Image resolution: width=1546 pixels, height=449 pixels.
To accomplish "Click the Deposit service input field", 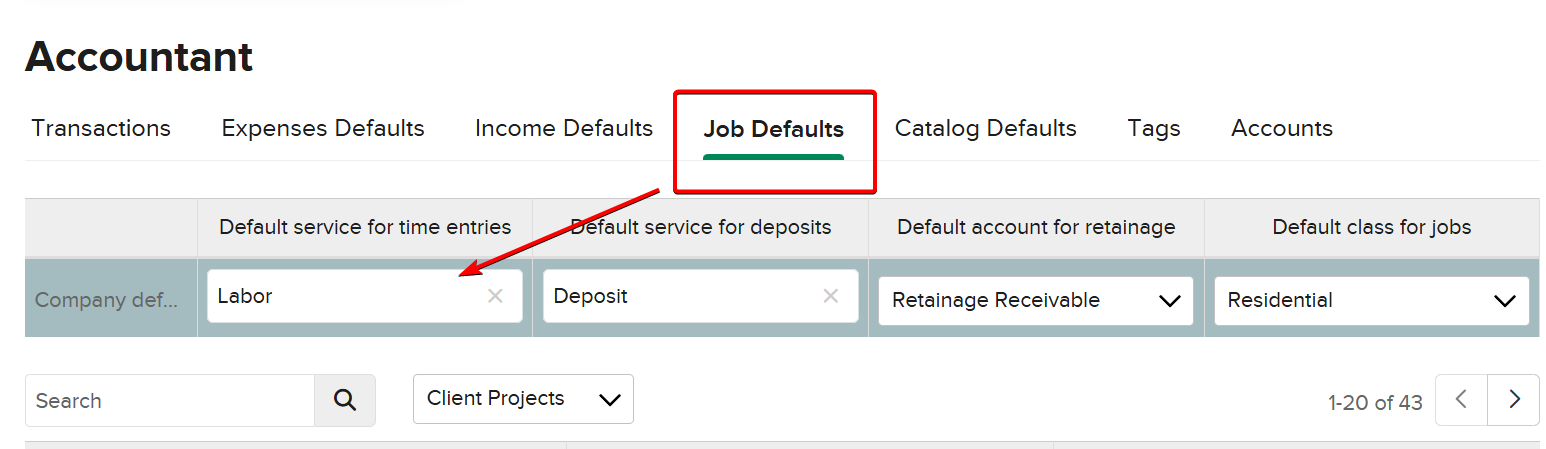I will (680, 297).
